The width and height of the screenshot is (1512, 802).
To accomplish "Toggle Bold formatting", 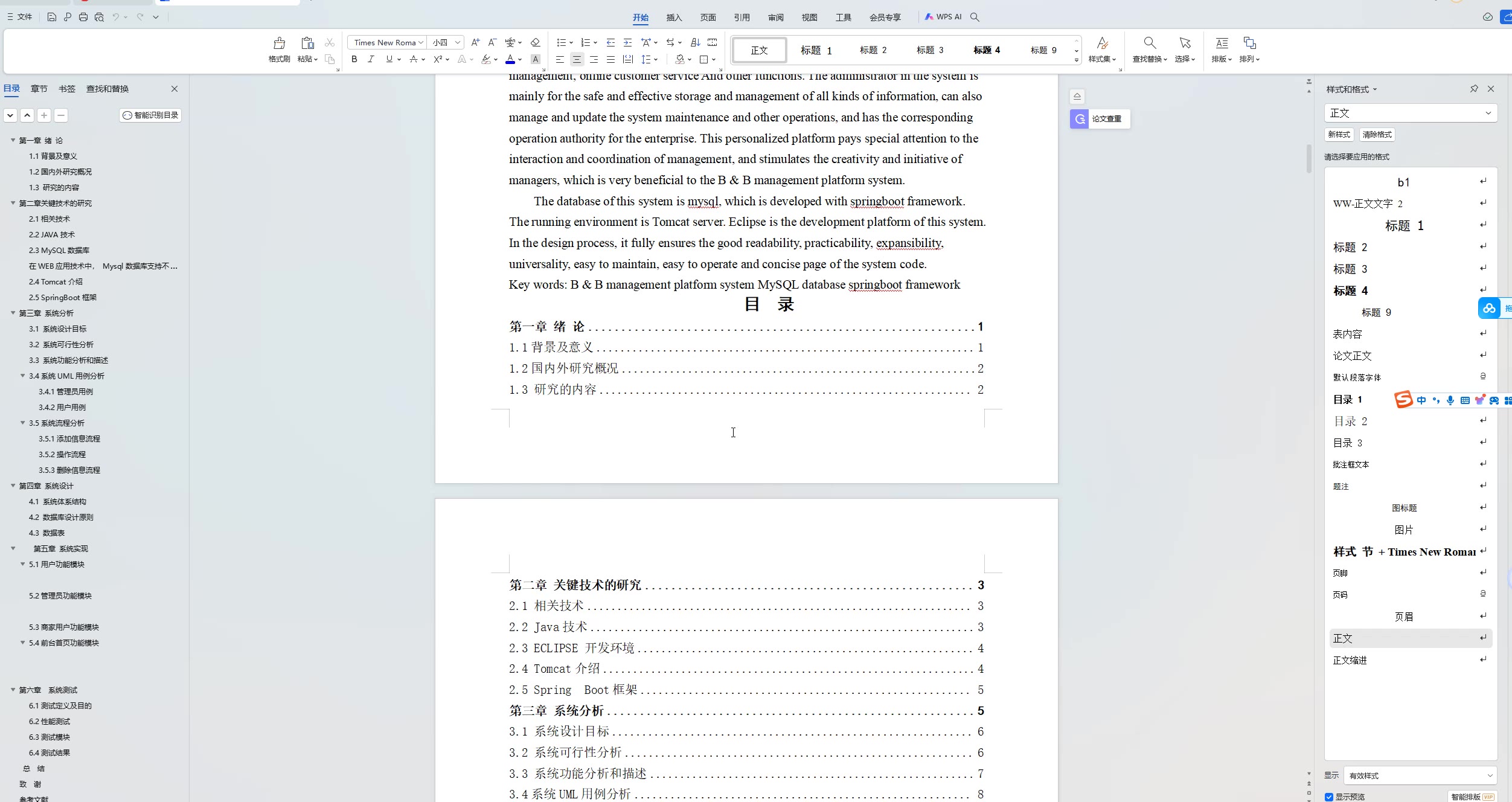I will (x=354, y=59).
